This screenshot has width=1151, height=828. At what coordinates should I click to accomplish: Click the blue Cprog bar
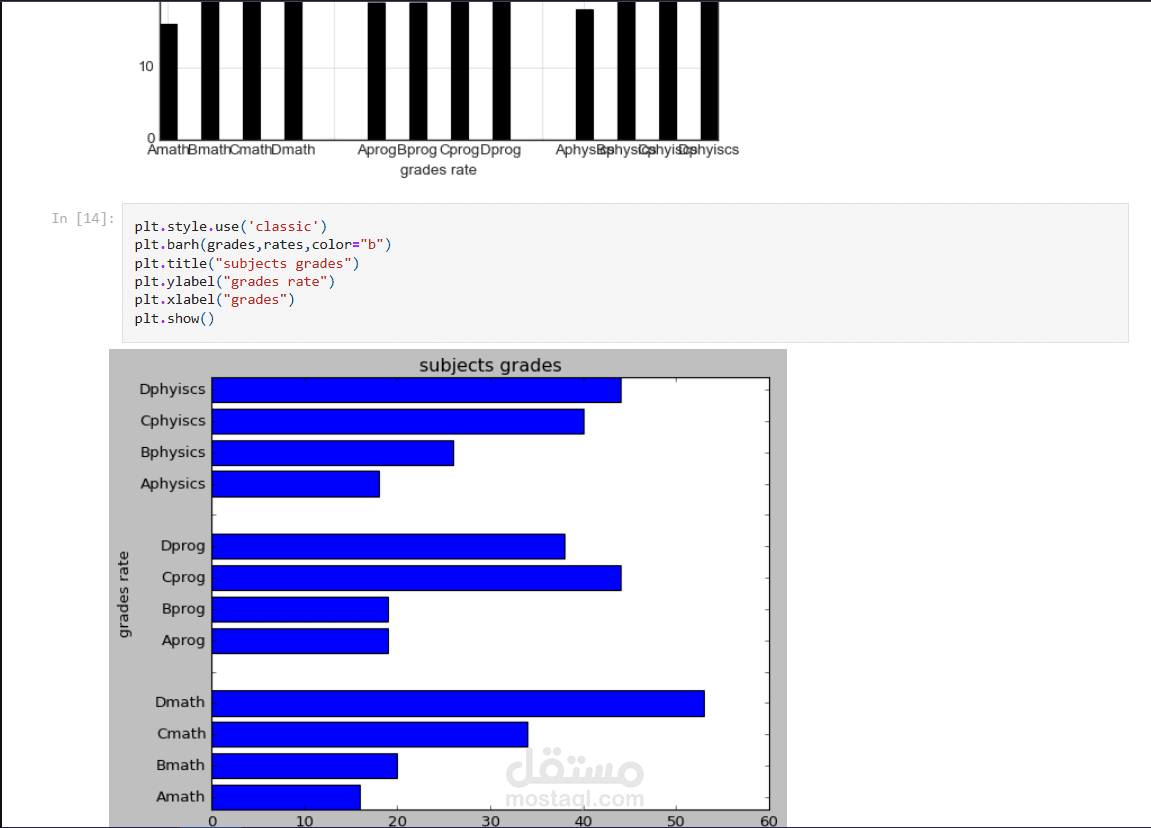point(416,578)
